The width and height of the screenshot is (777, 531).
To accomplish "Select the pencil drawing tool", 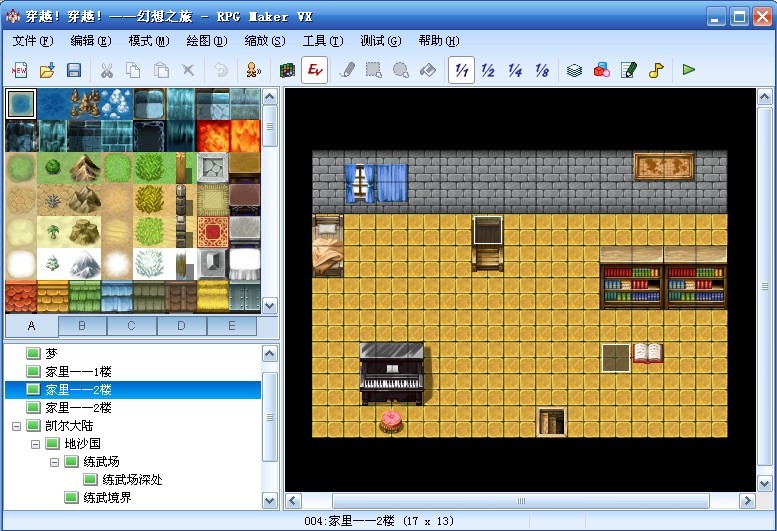I will tap(347, 70).
